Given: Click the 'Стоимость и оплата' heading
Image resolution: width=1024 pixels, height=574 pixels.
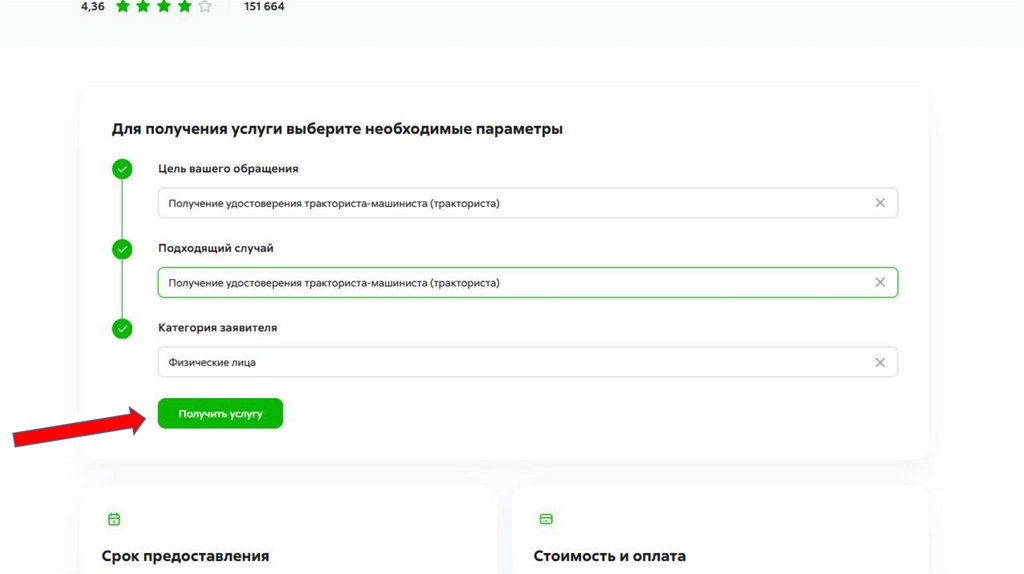Looking at the screenshot, I should [x=609, y=556].
